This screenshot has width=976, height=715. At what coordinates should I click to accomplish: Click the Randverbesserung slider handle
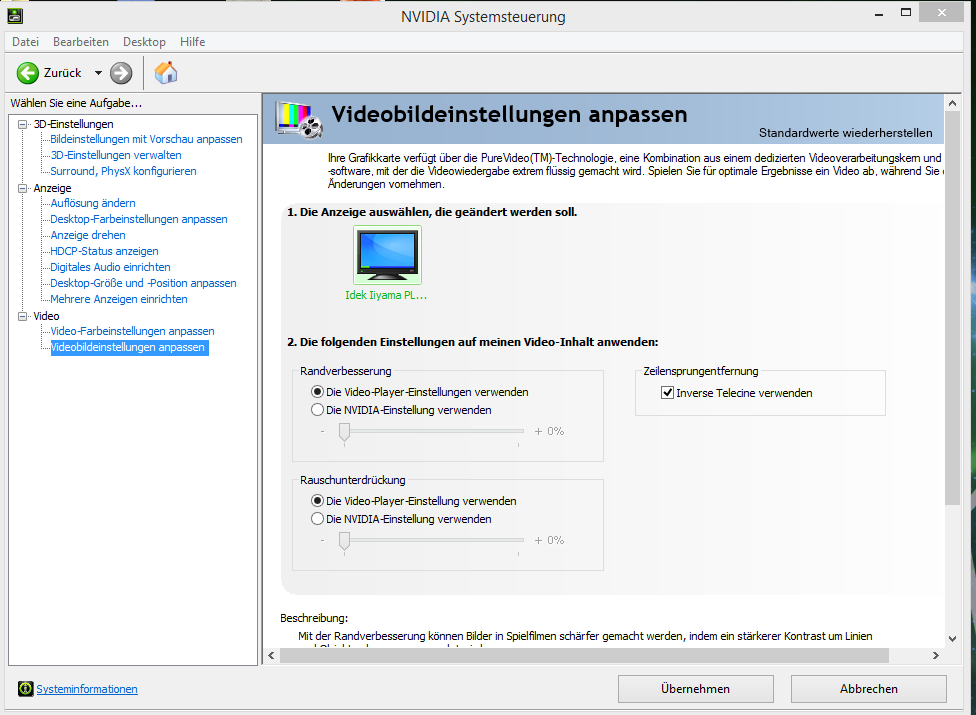pos(344,432)
